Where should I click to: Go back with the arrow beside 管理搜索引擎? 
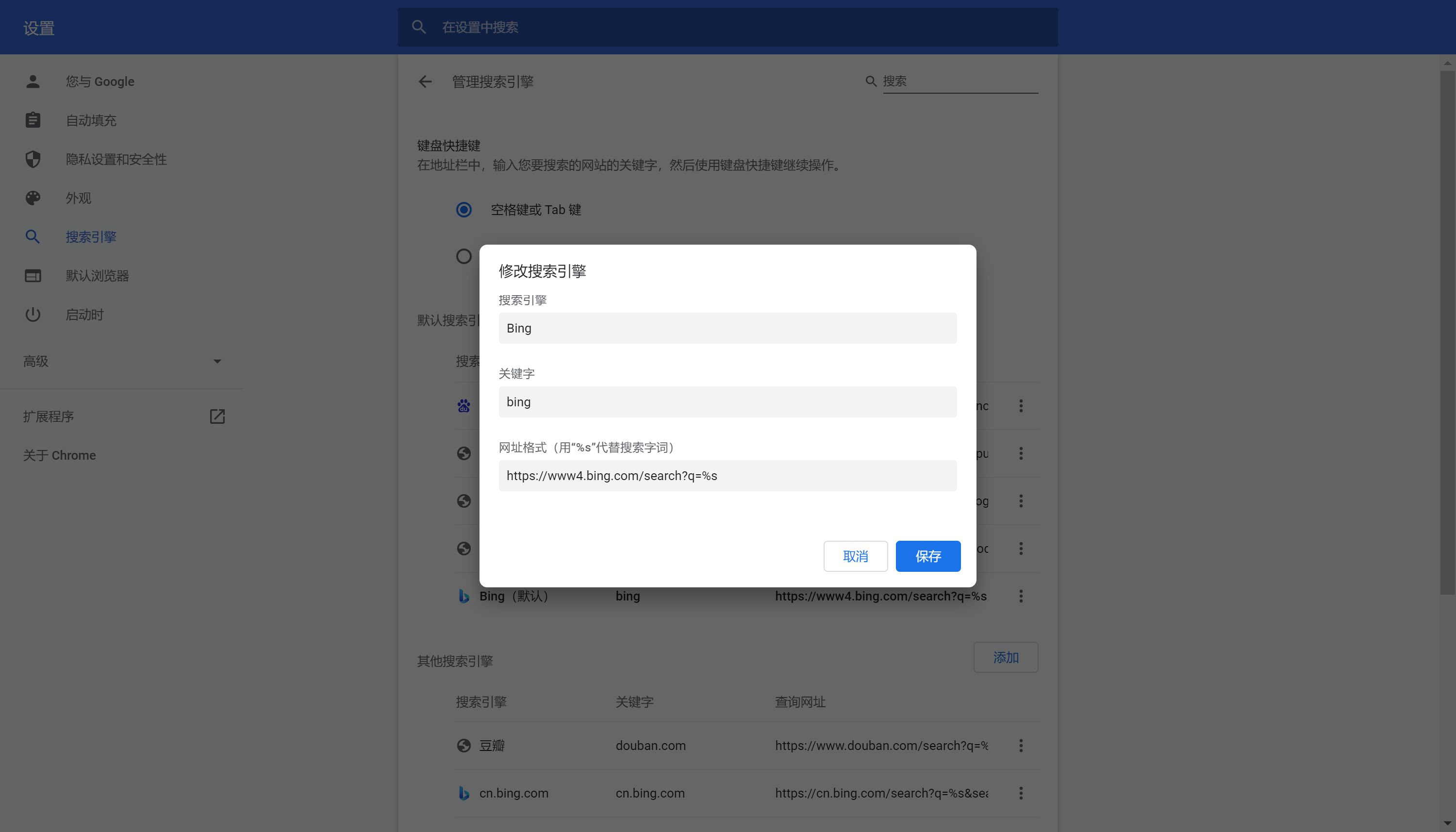point(425,82)
